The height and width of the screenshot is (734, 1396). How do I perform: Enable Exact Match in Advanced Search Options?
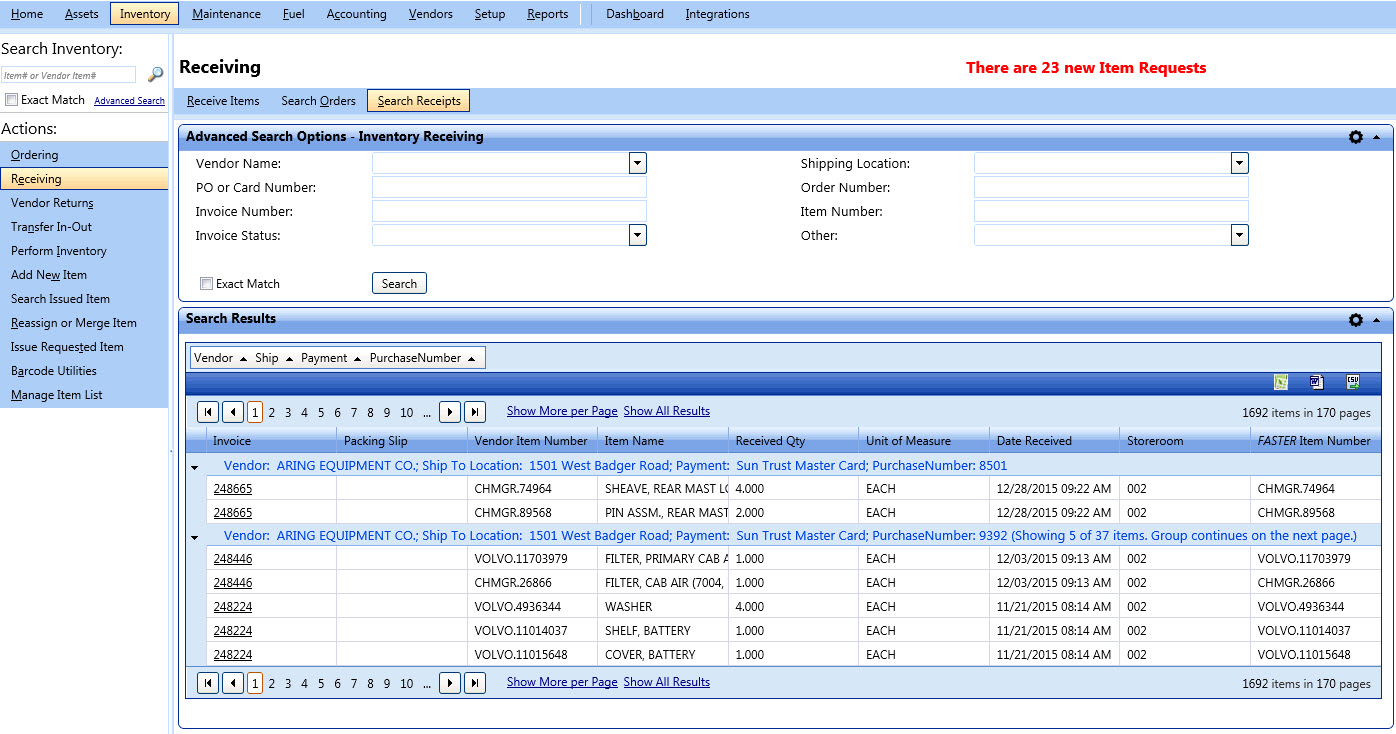[x=206, y=284]
